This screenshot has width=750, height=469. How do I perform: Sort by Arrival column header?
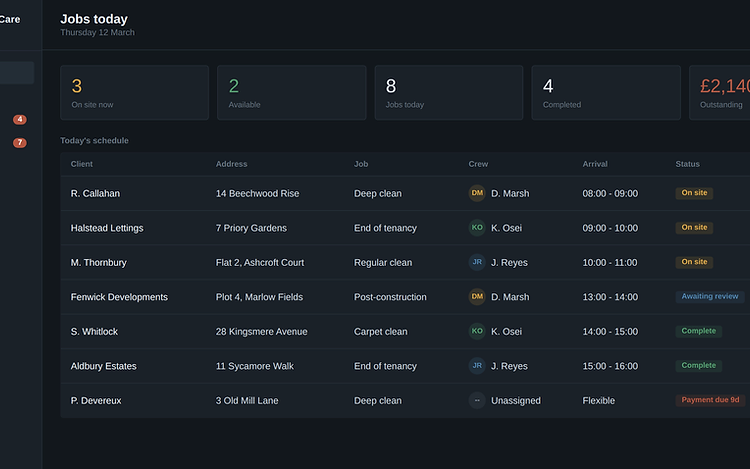(595, 164)
